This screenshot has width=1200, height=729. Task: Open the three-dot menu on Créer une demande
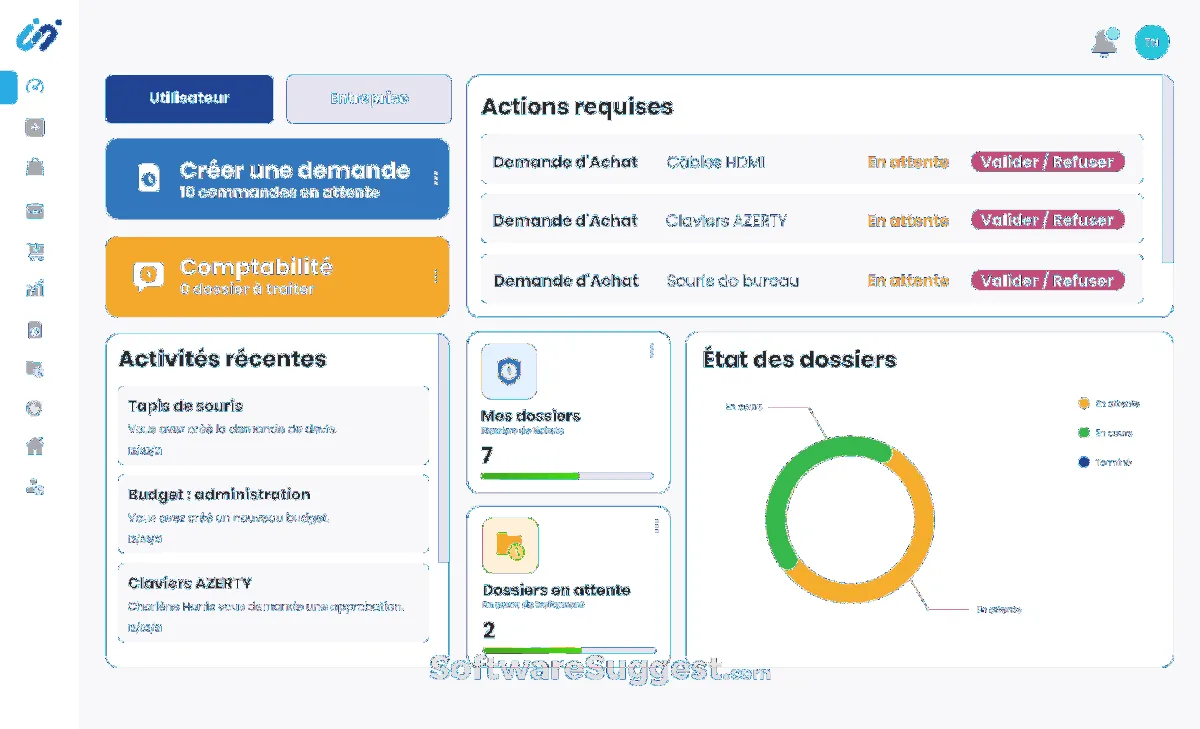click(436, 178)
